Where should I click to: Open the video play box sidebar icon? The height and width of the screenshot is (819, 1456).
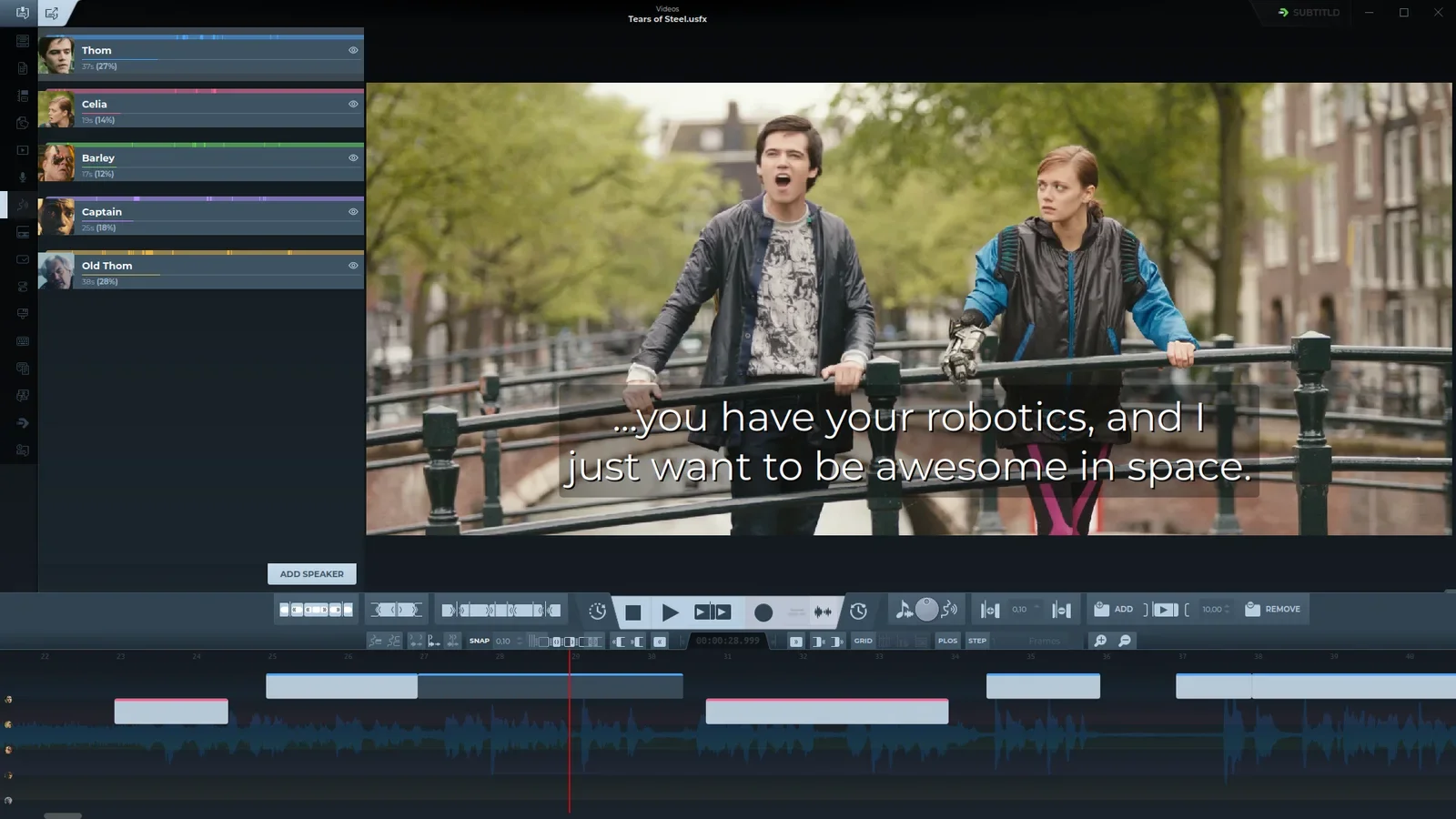(23, 150)
